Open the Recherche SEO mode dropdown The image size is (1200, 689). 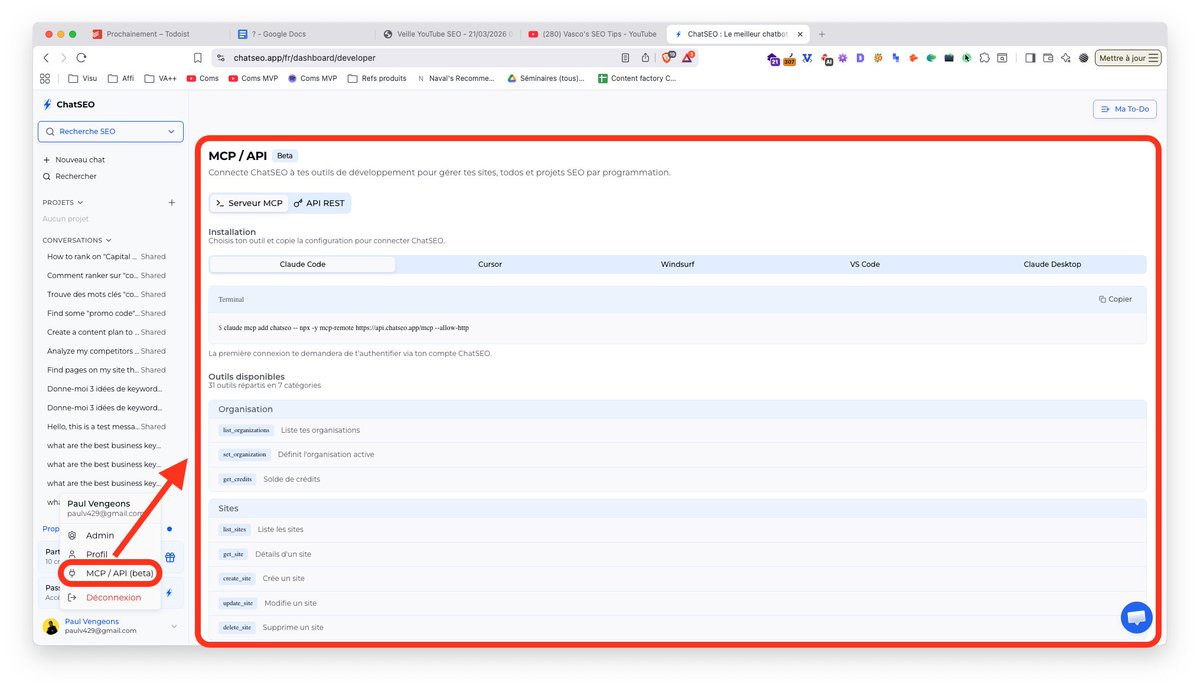[110, 131]
